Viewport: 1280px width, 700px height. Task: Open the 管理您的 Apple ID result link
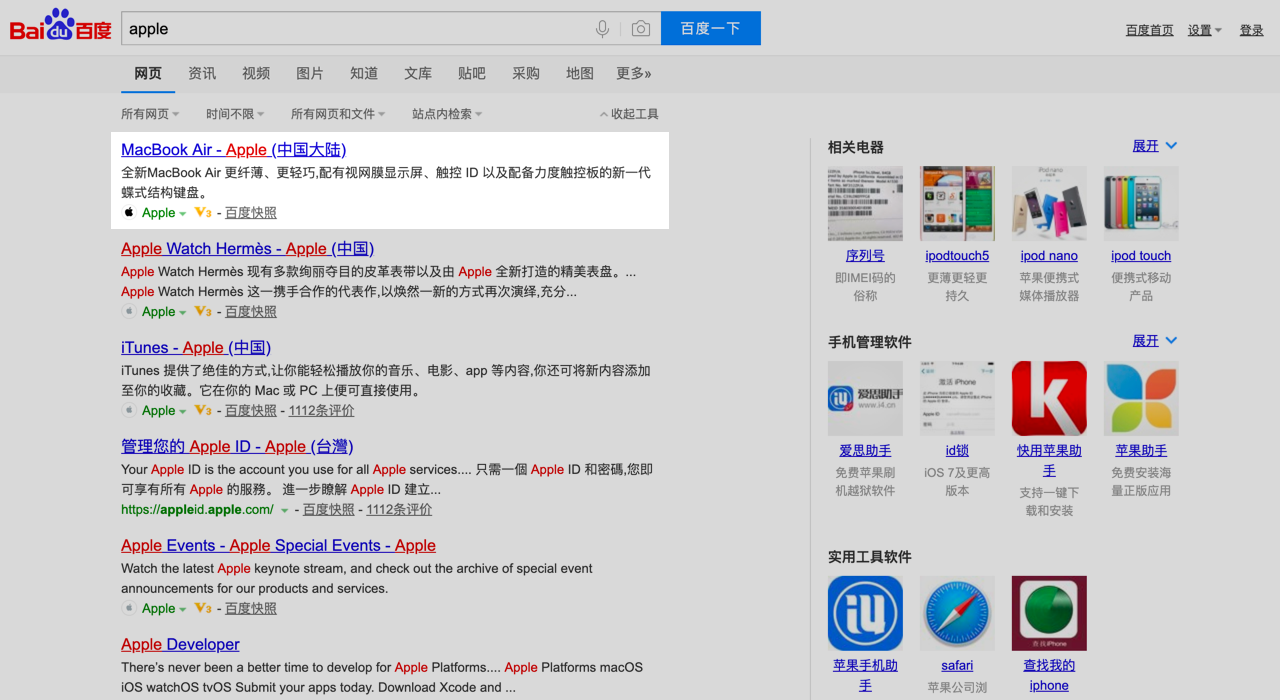click(237, 447)
